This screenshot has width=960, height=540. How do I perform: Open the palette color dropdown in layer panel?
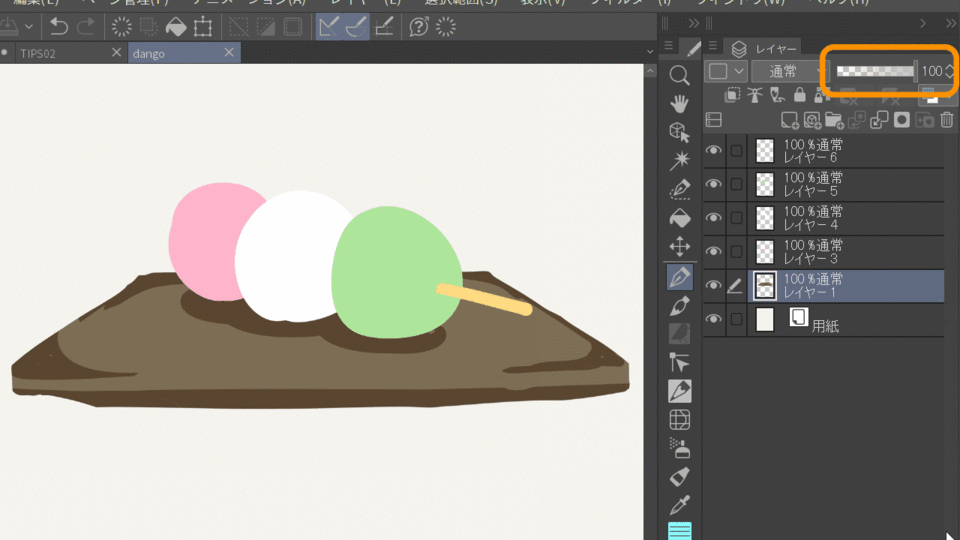click(x=726, y=71)
